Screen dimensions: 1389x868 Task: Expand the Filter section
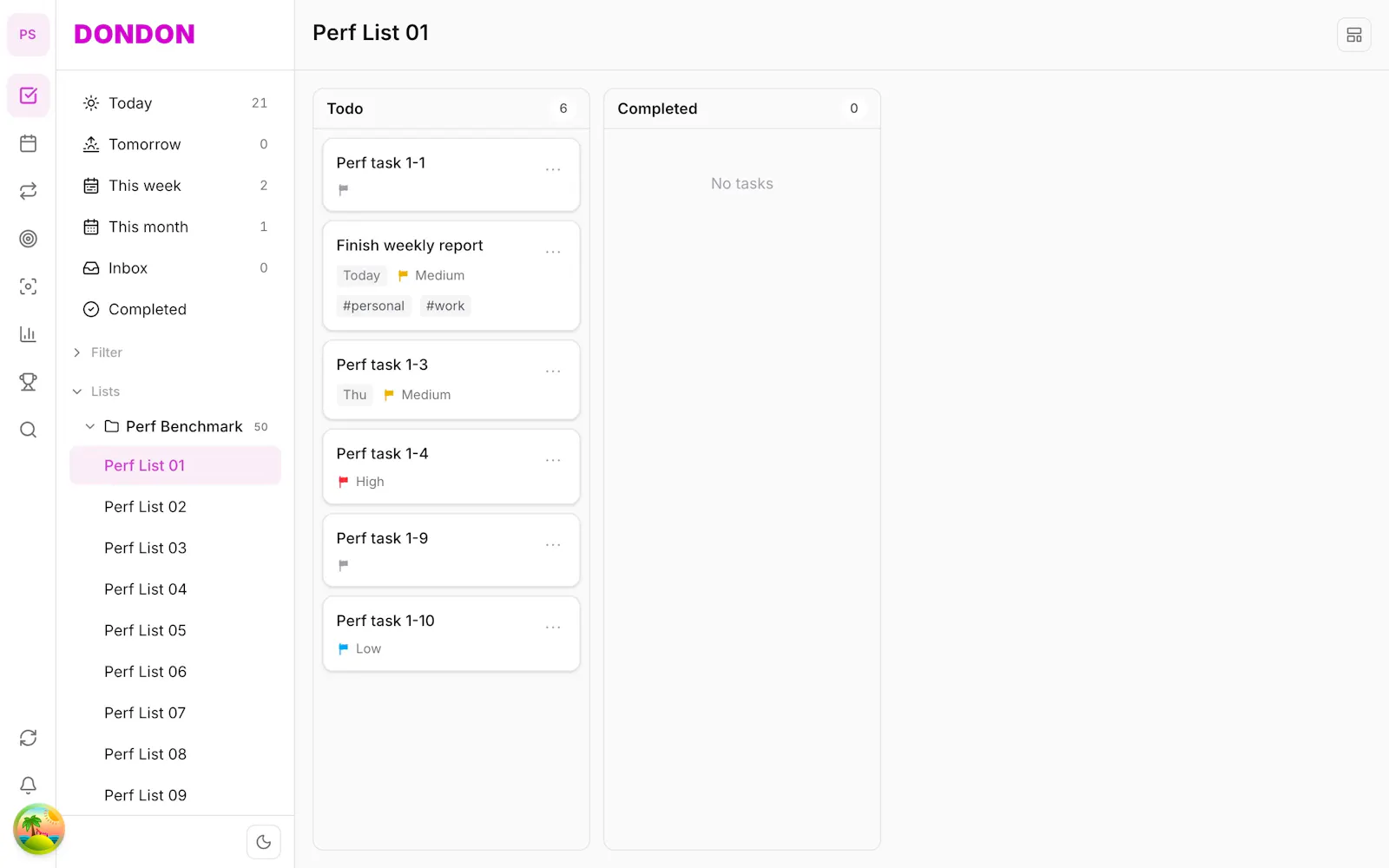[97, 352]
